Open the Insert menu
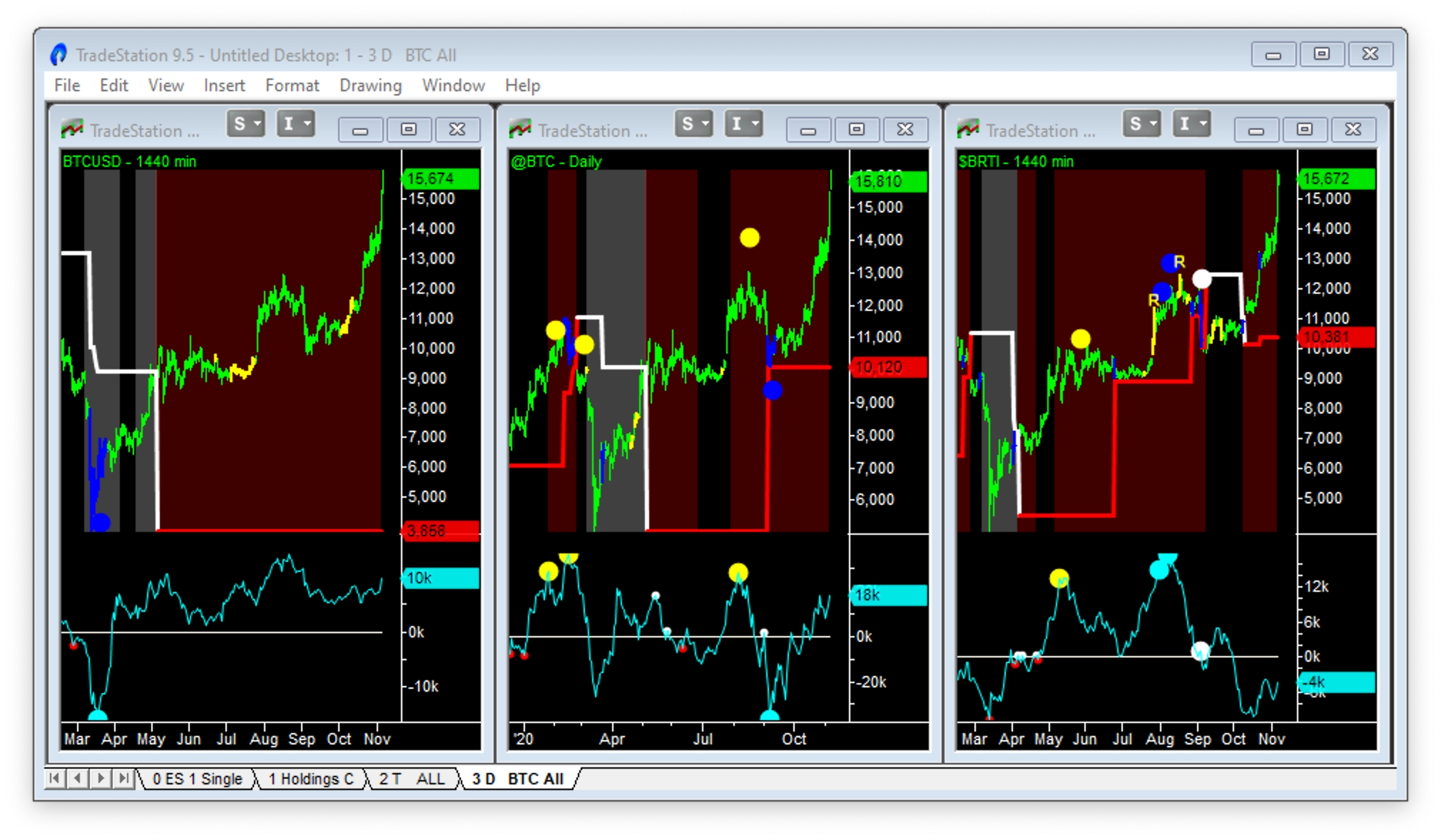Screen dimensions: 1441x840 [224, 86]
